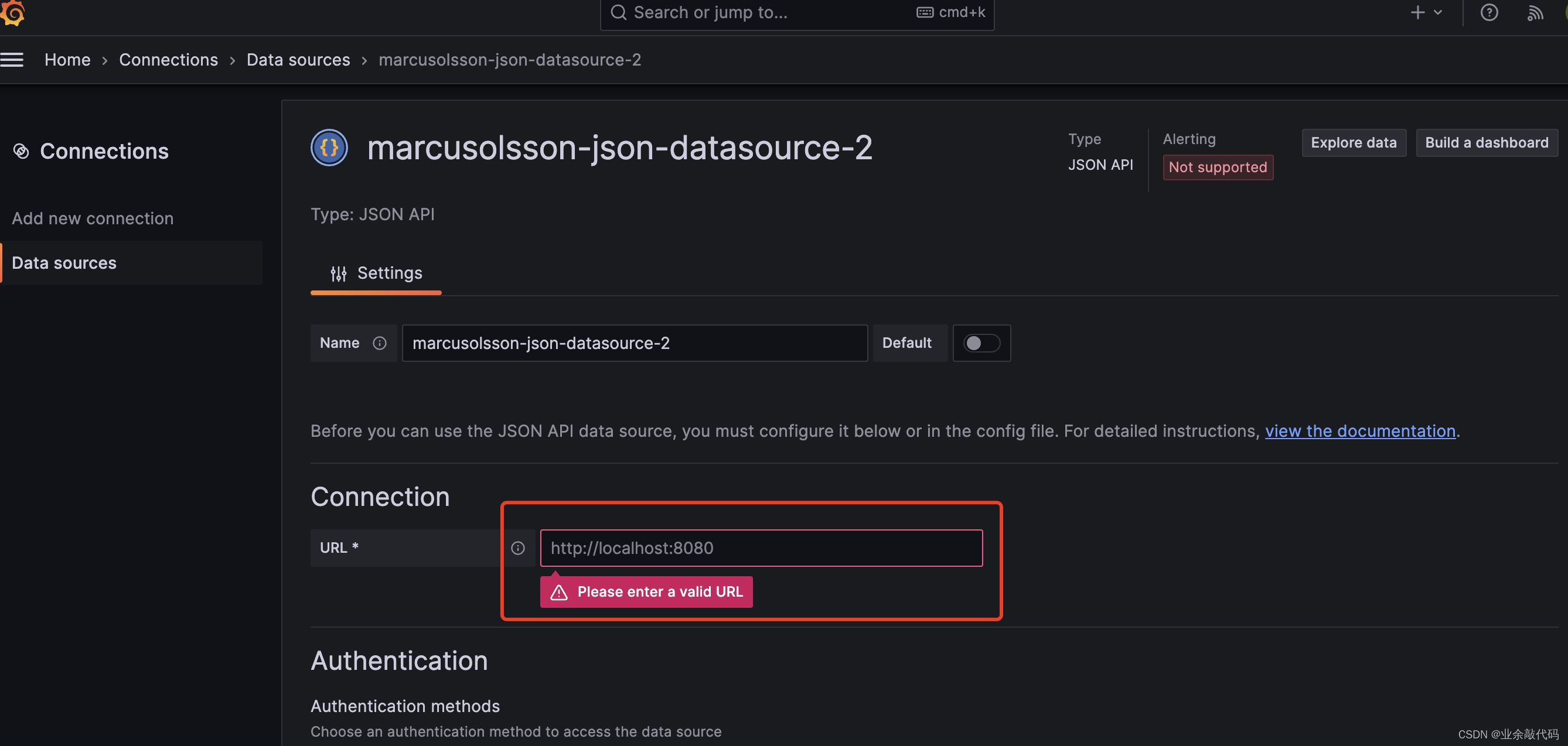This screenshot has width=1568, height=746.
Task: Click the Connections globe icon in sidebar
Action: 21,150
